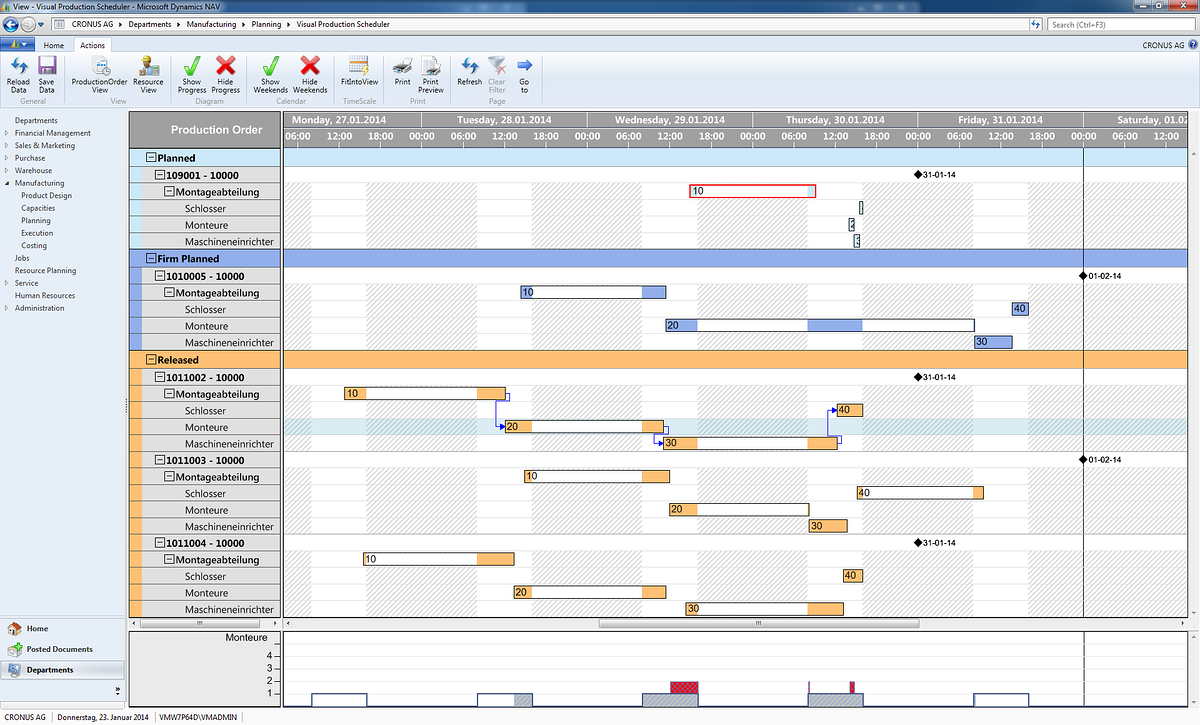The width and height of the screenshot is (1200, 725).
Task: Switch to Resource View
Action: [148, 72]
